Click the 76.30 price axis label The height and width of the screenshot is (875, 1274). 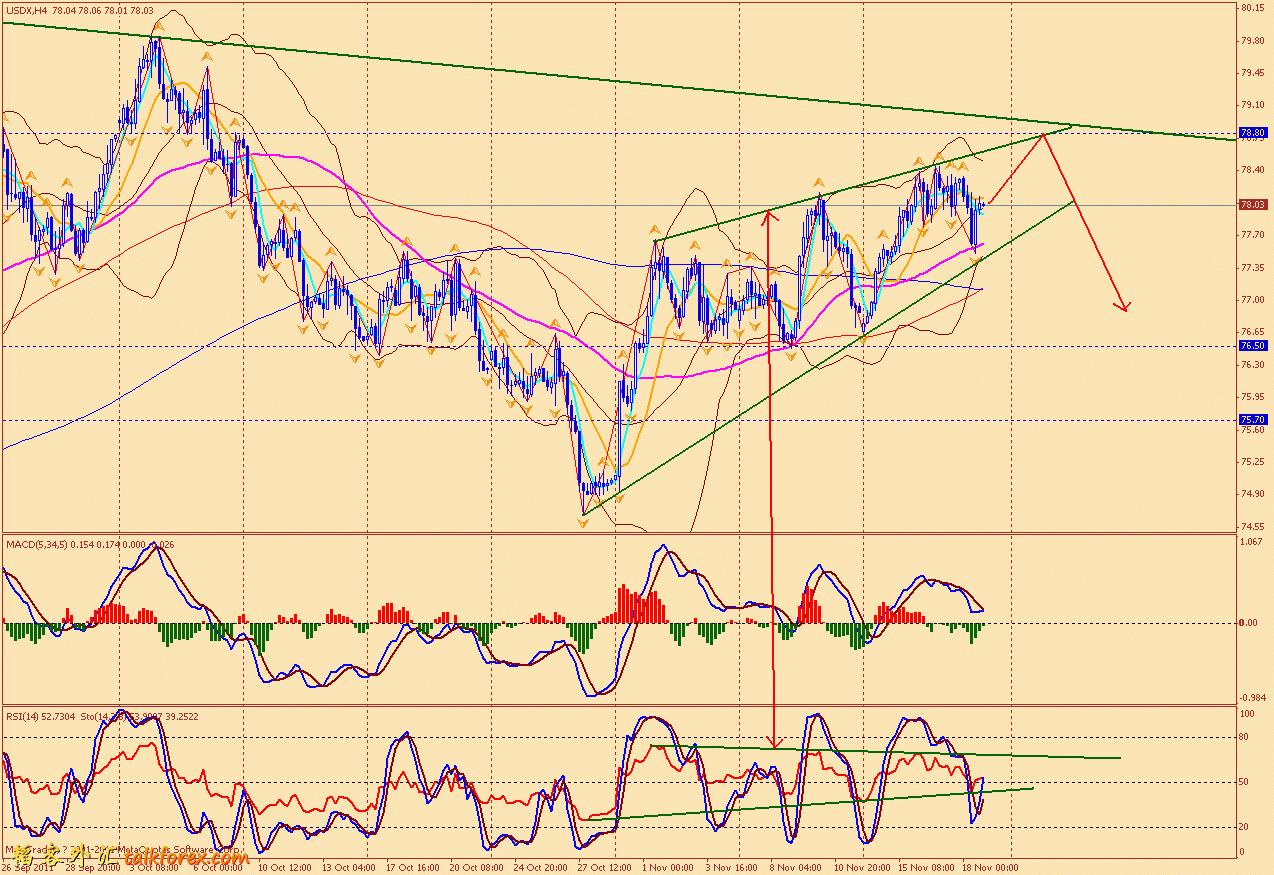(1253, 365)
